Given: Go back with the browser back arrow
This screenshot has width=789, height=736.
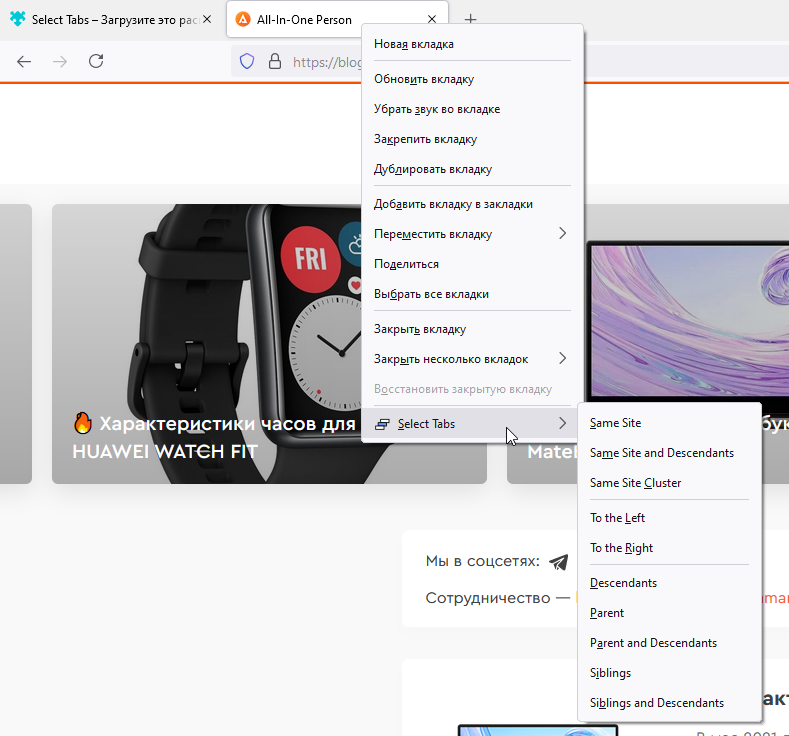Looking at the screenshot, I should (x=24, y=62).
